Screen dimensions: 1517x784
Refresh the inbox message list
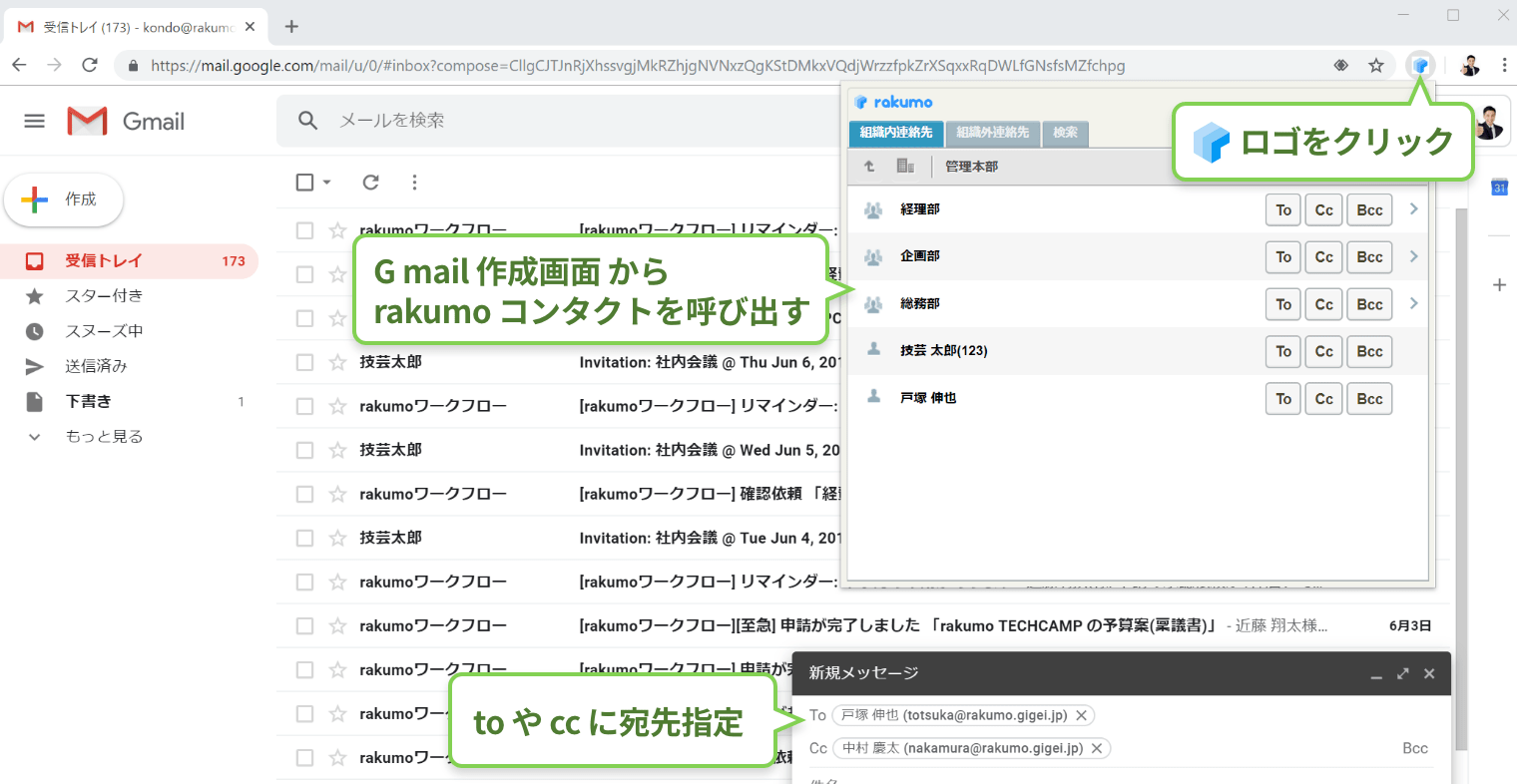click(x=371, y=182)
